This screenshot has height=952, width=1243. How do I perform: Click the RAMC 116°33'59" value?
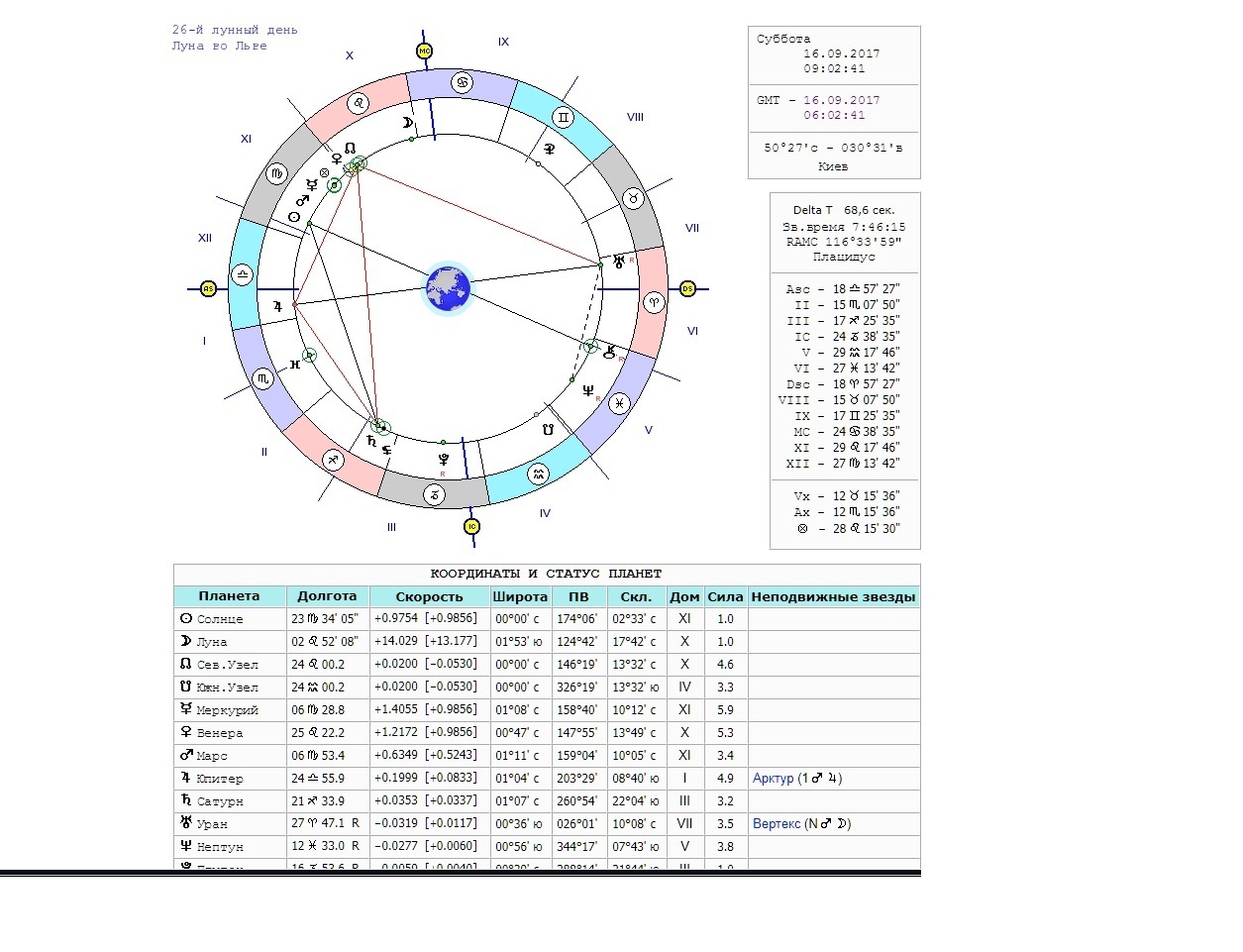[844, 242]
